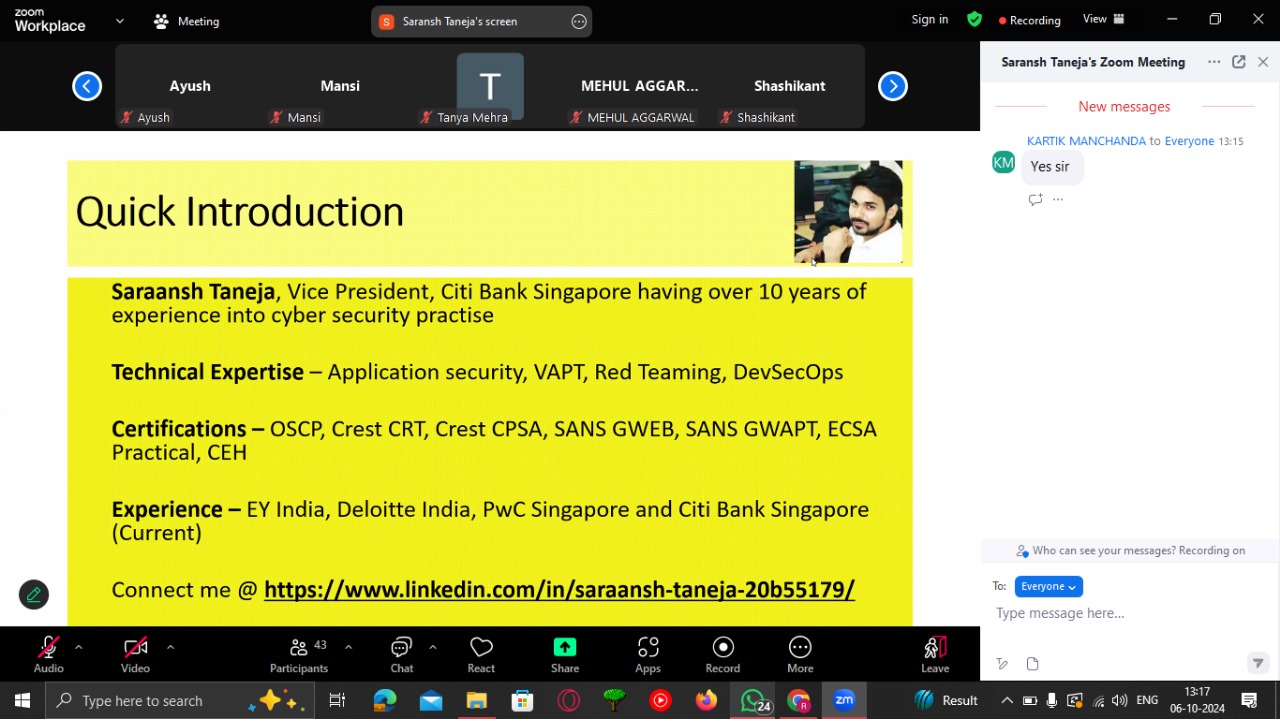The width and height of the screenshot is (1280, 719).
Task: Open File Explorer from taskbar
Action: click(477, 700)
